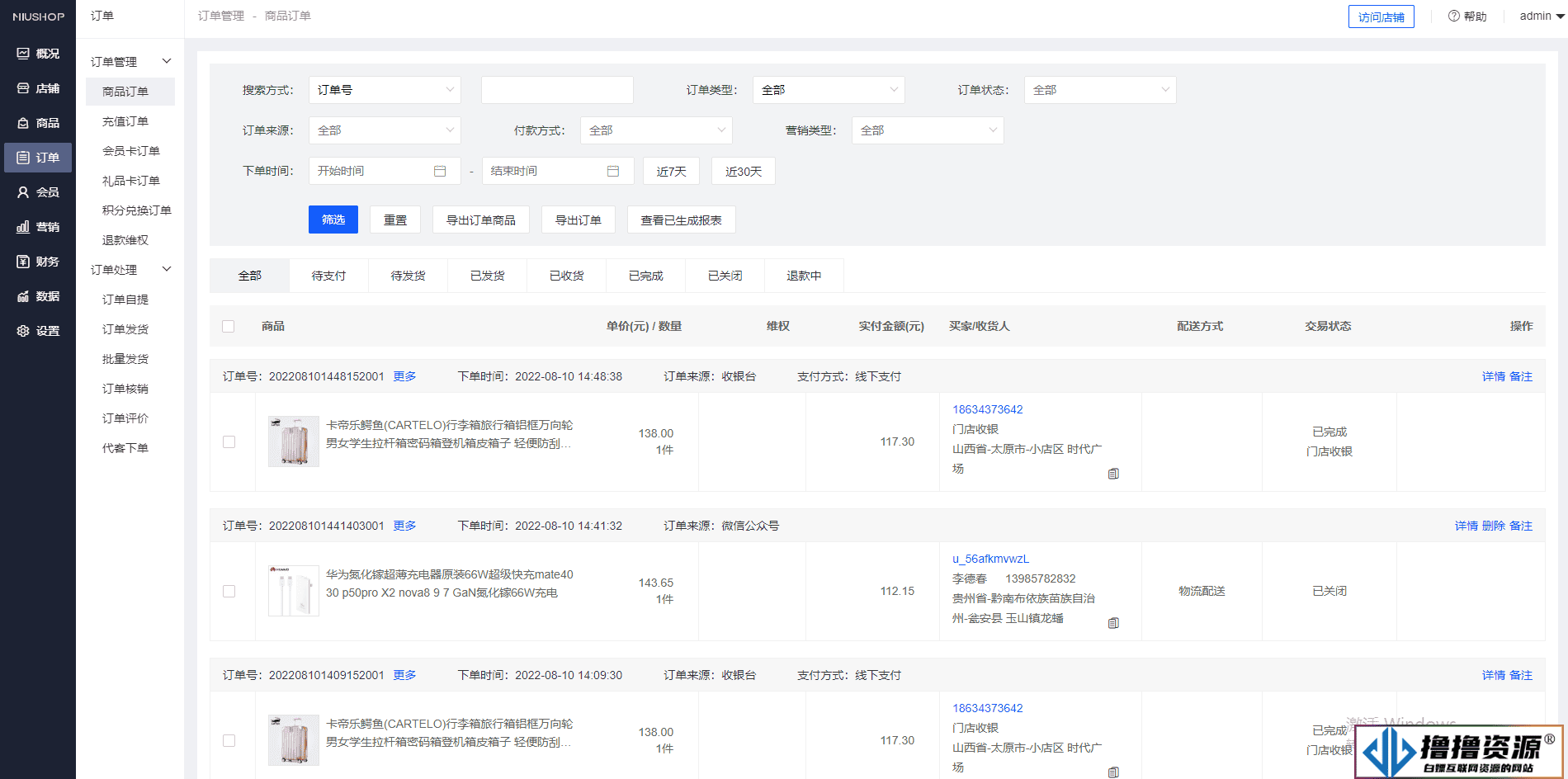
Task: Click the blue 筛选 filter button
Action: [x=333, y=220]
